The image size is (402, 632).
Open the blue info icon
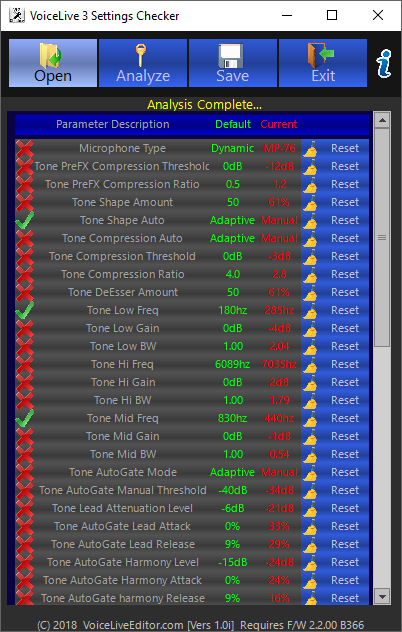pyautogui.click(x=384, y=63)
